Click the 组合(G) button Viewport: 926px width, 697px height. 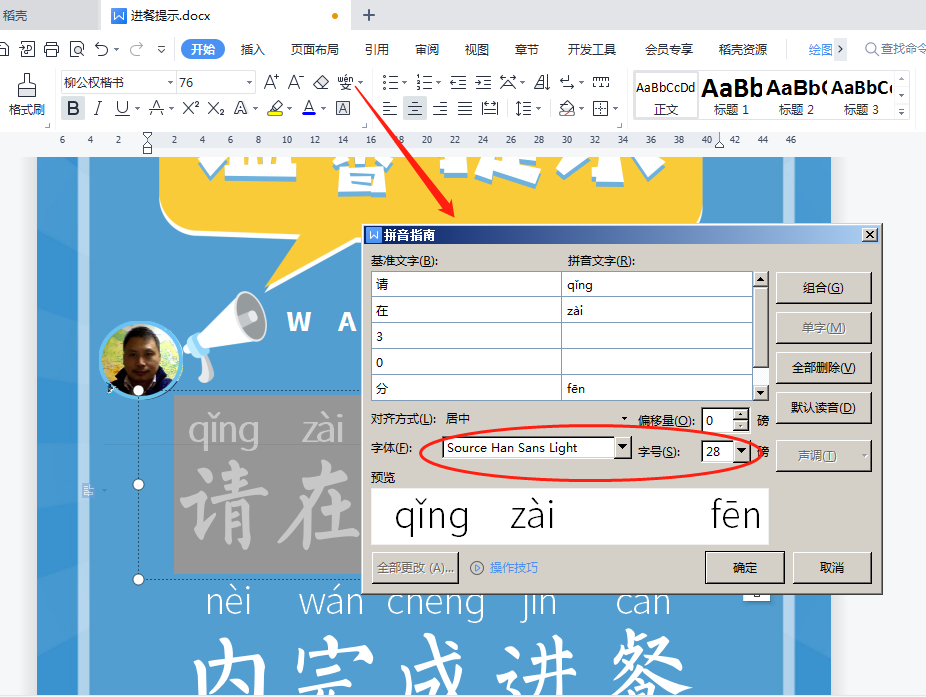tap(823, 288)
